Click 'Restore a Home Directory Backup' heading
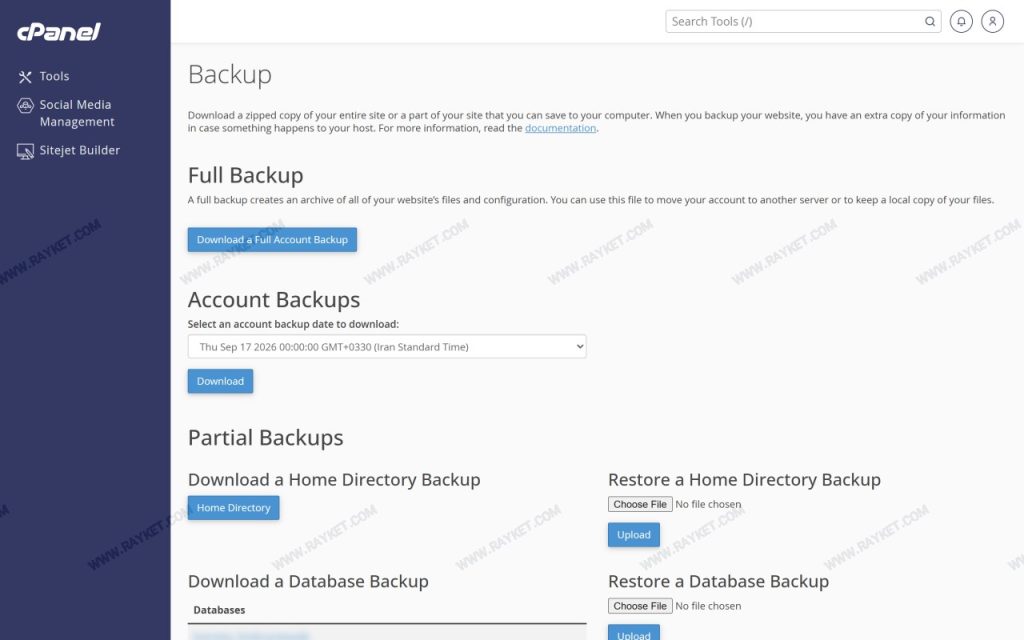Screen dimensions: 1024x640 744,480
